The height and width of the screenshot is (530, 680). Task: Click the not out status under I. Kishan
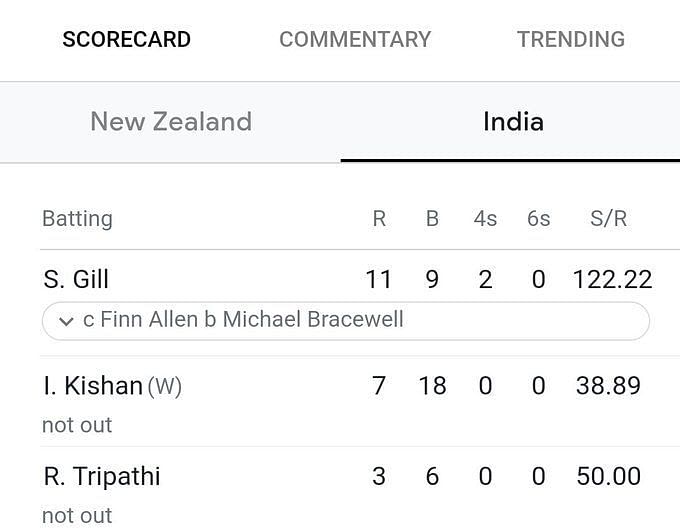click(77, 425)
